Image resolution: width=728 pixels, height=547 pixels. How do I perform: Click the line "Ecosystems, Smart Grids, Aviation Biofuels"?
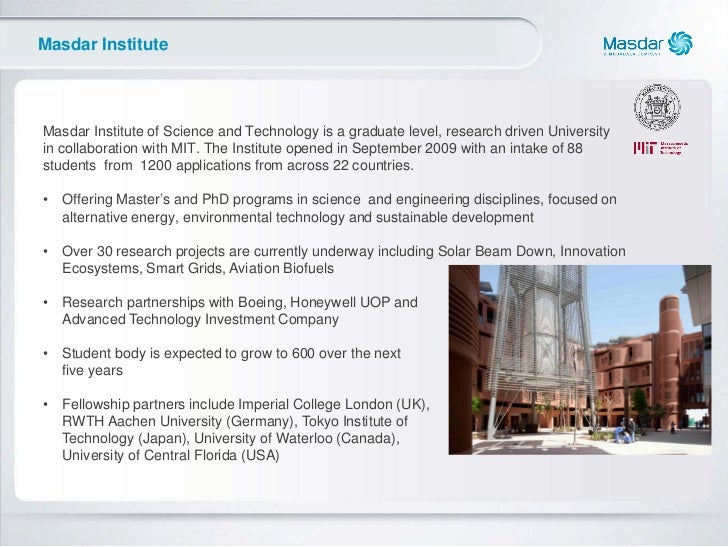pyautogui.click(x=198, y=268)
